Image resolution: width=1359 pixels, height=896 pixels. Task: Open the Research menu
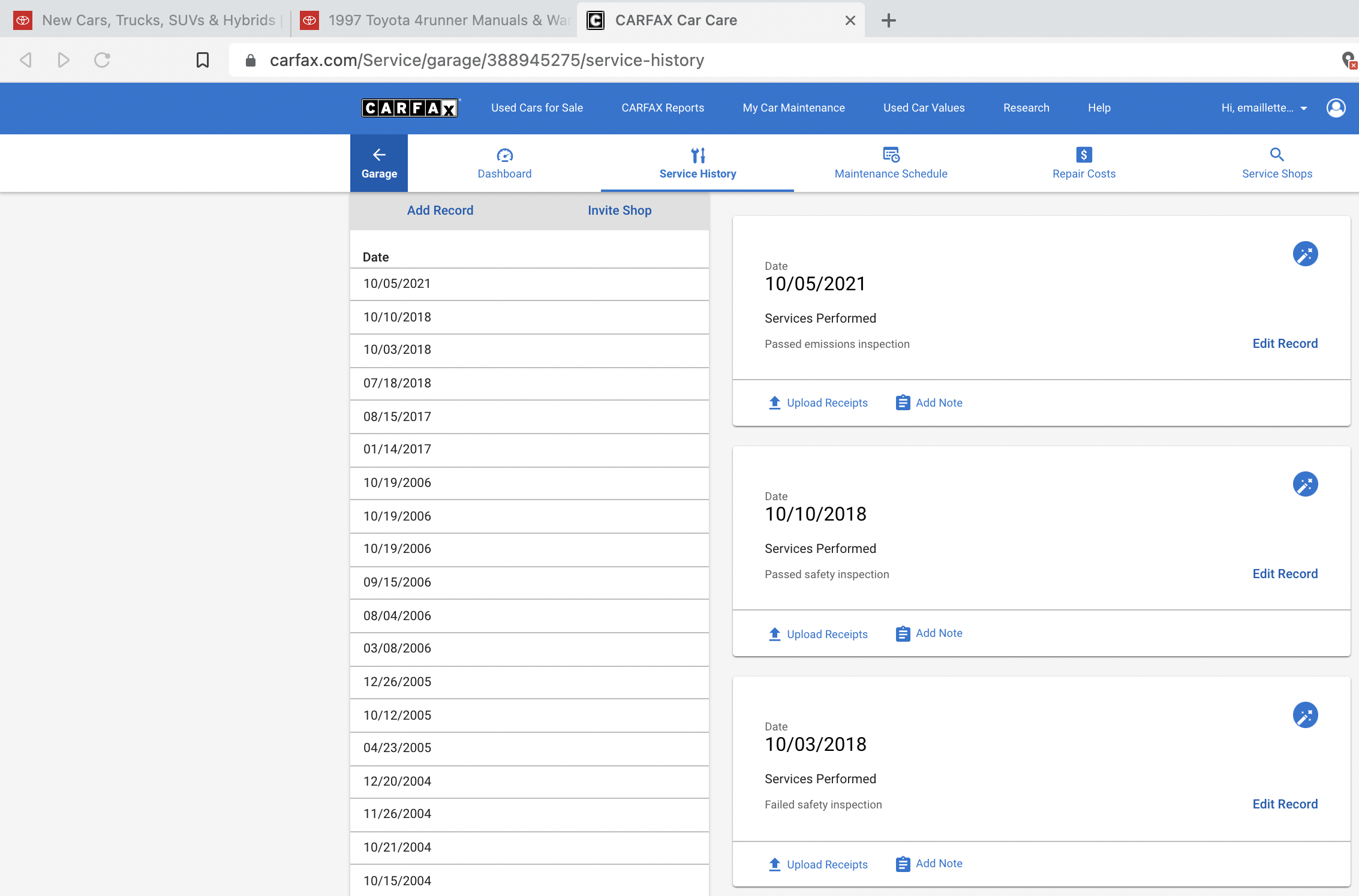click(x=1026, y=108)
